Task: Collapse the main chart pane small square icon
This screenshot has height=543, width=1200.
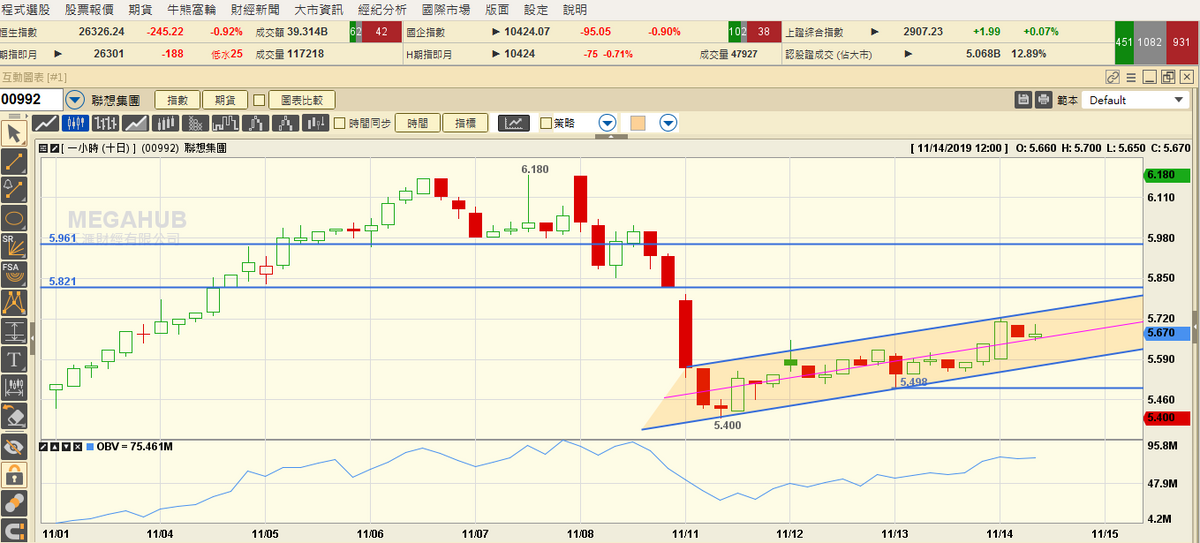Action: pos(43,148)
